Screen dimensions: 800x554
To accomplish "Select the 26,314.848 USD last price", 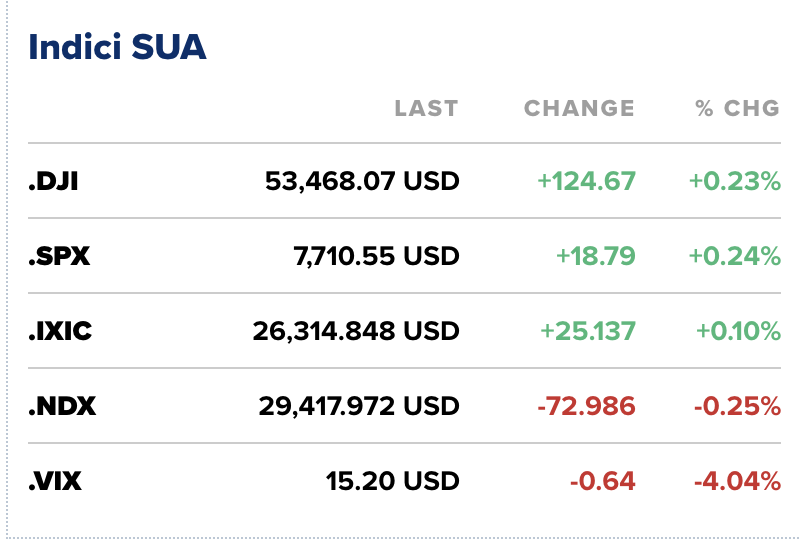I will pos(356,331).
